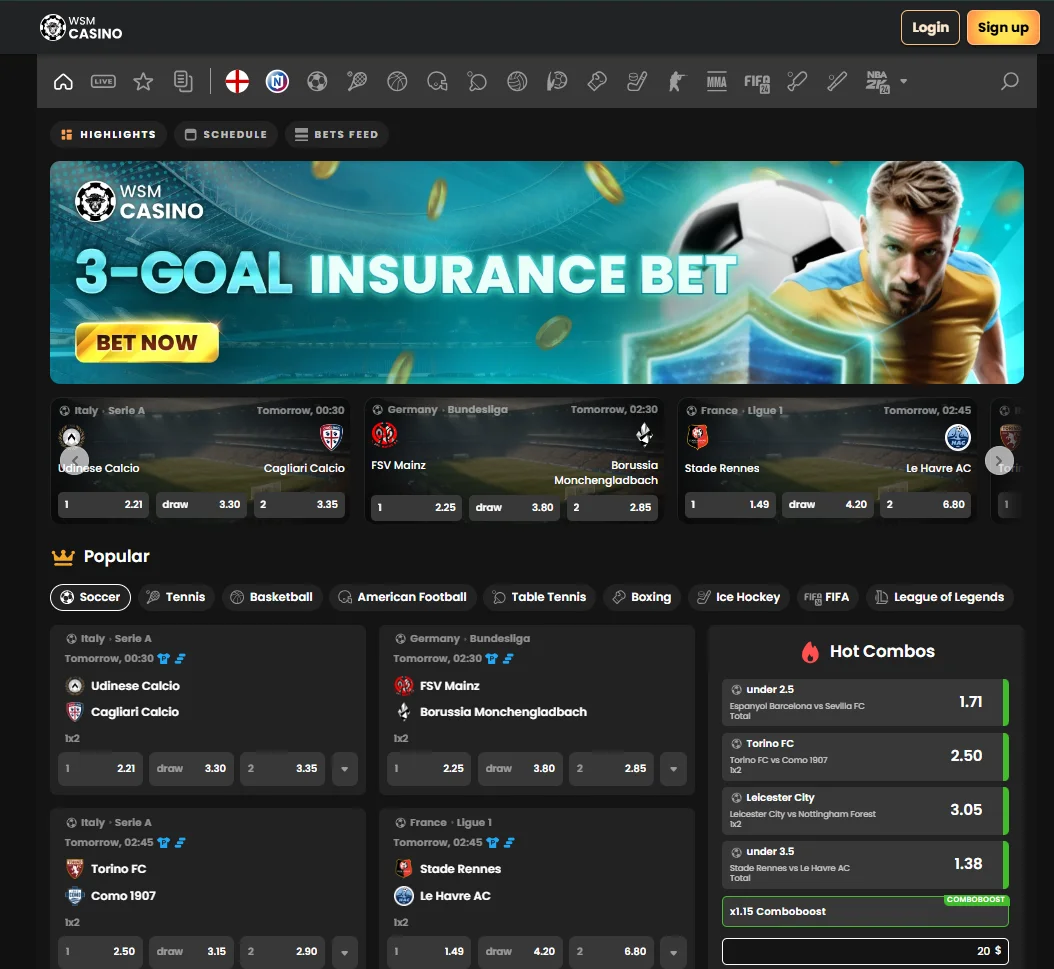This screenshot has height=969, width=1054.
Task: Click the Login button
Action: tap(930, 28)
